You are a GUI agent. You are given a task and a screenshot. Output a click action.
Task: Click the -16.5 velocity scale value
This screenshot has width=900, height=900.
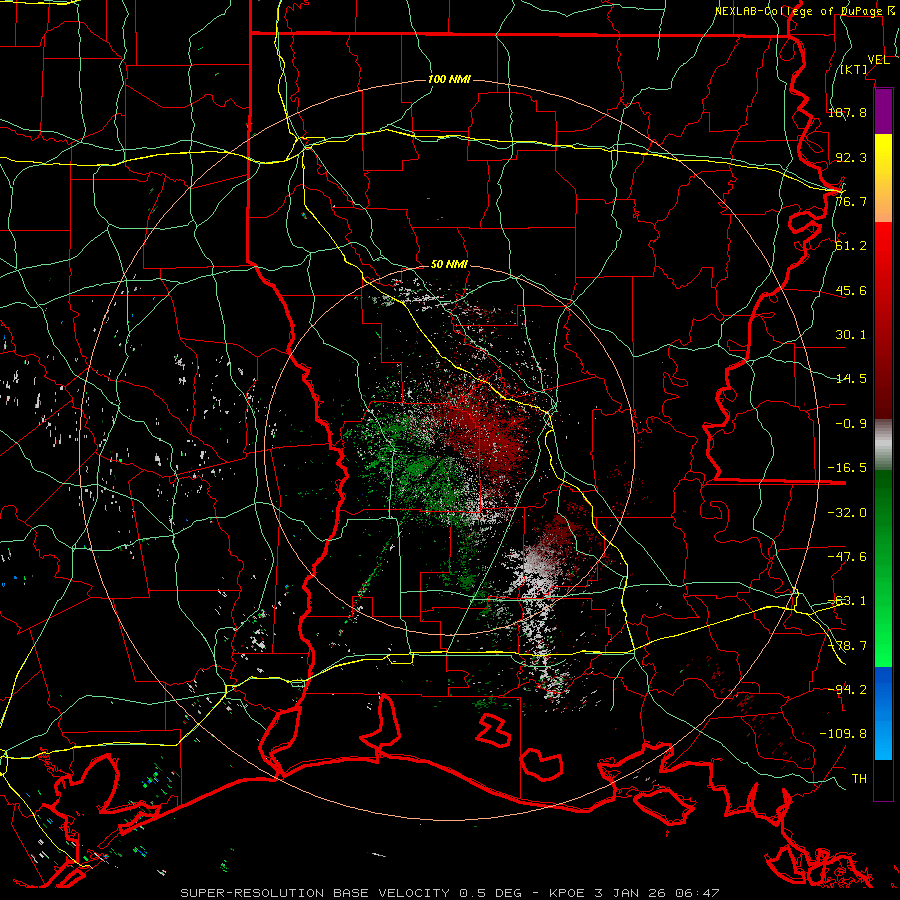coord(847,468)
